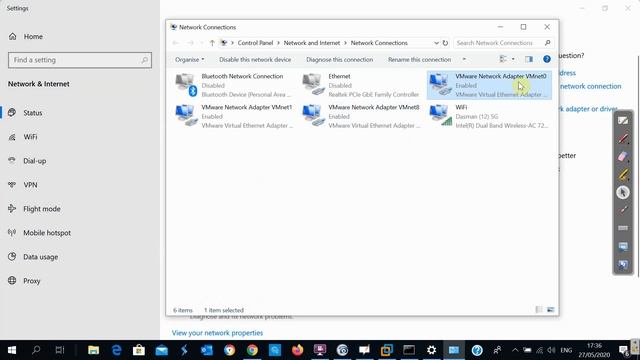Image resolution: width=640 pixels, height=360 pixels.
Task: Expand the chevron after Network and Internet breadcrumb
Action: (x=346, y=43)
